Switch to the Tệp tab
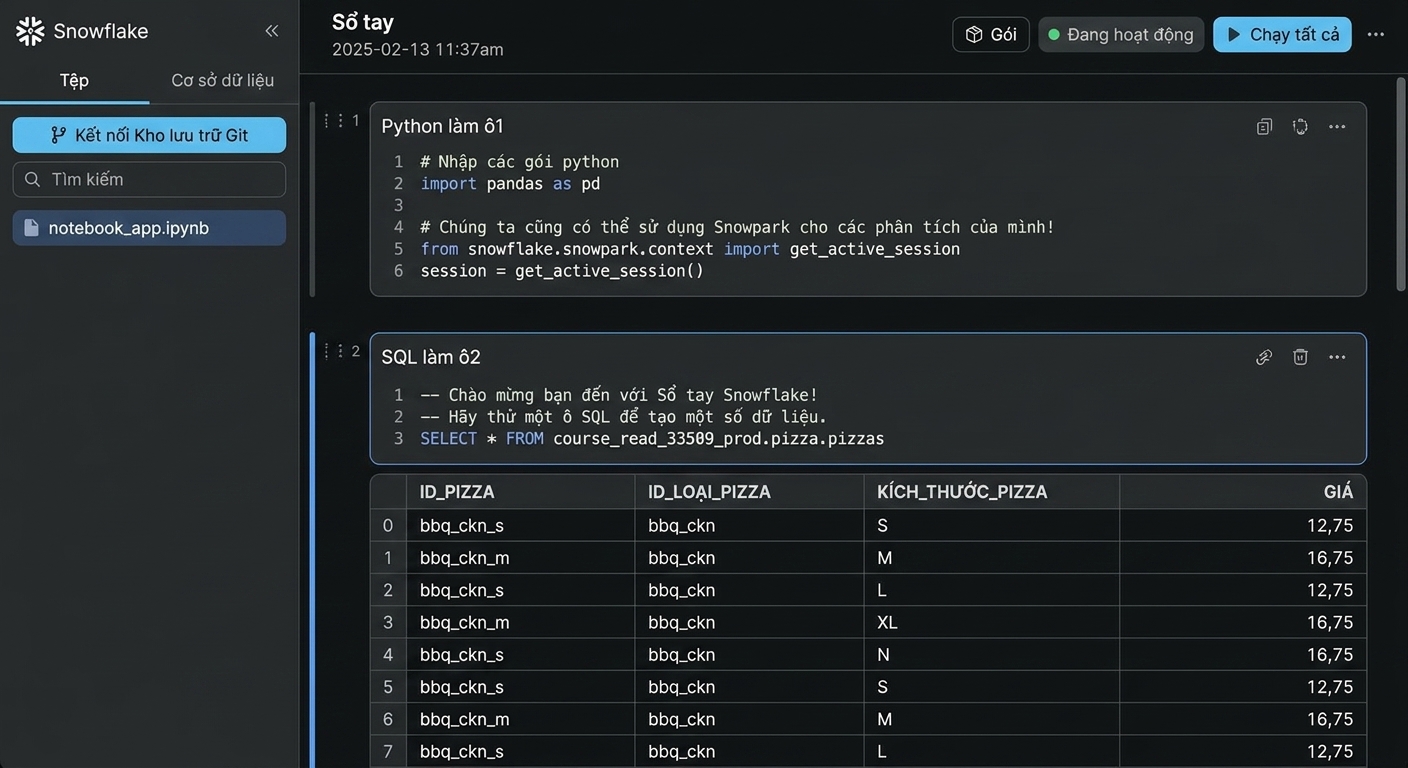Viewport: 1408px width, 768px height. pyautogui.click(x=74, y=80)
